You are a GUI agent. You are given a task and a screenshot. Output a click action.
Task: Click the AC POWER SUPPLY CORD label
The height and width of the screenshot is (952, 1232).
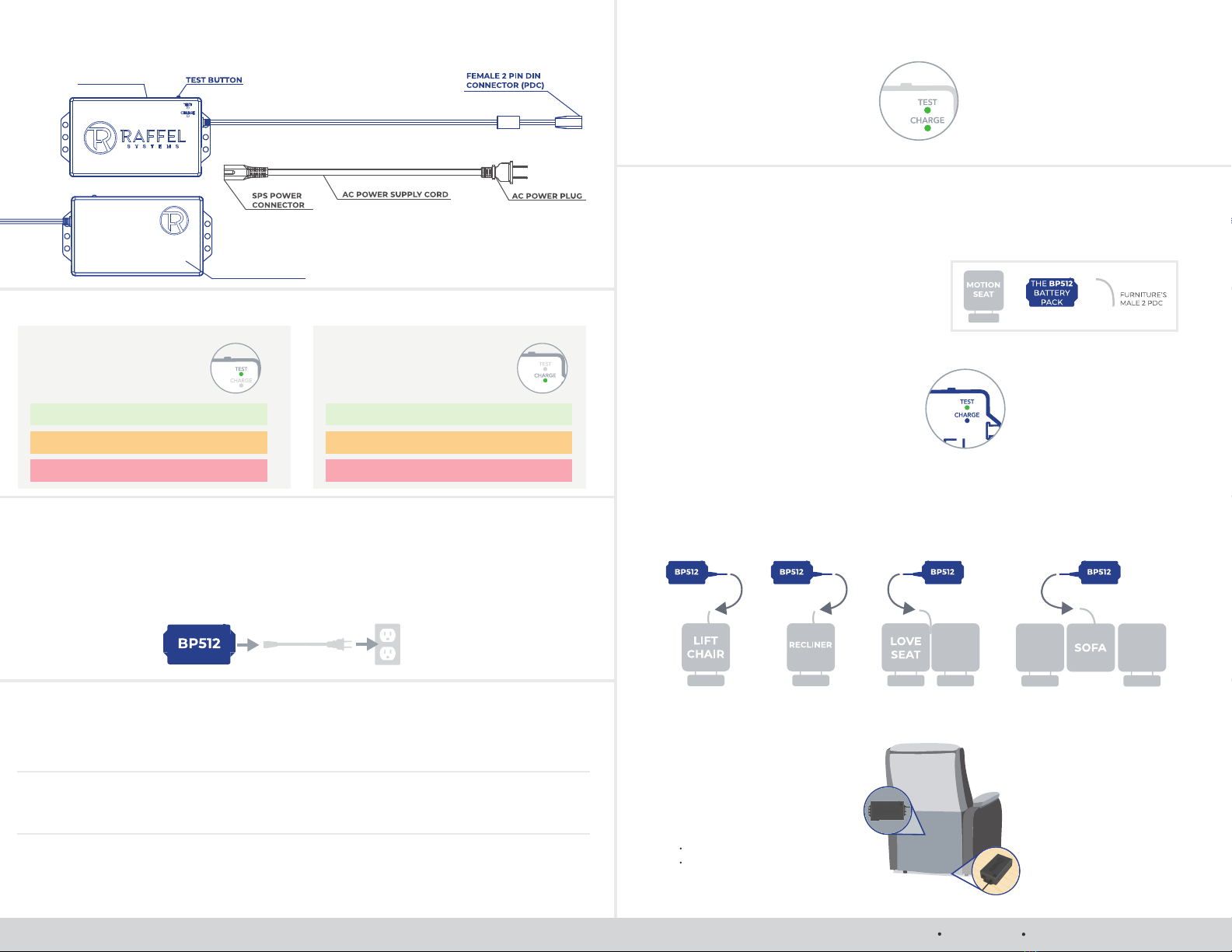tap(395, 194)
